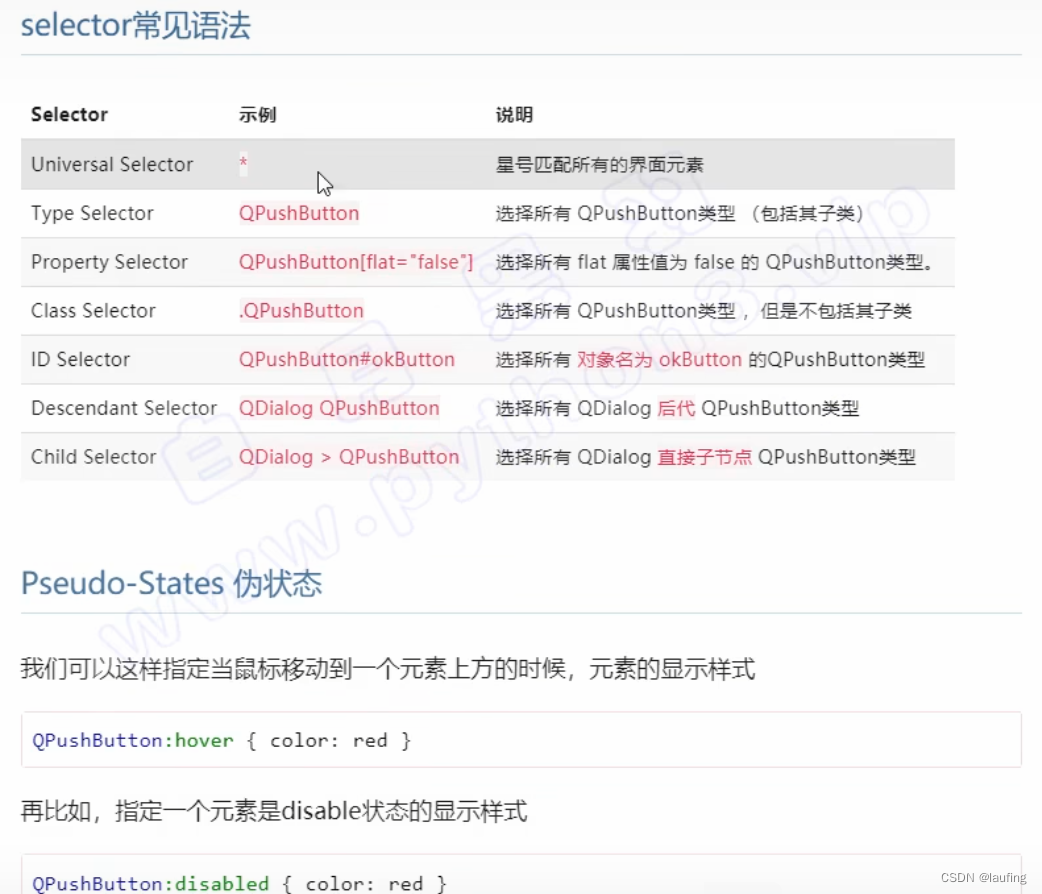This screenshot has height=894, width=1042.
Task: Click the 示例 column header
Action: [257, 114]
